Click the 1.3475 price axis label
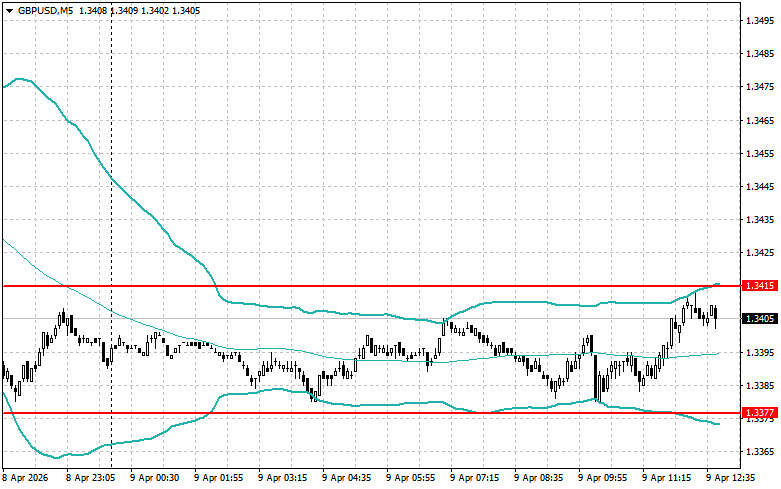 pyautogui.click(x=760, y=87)
